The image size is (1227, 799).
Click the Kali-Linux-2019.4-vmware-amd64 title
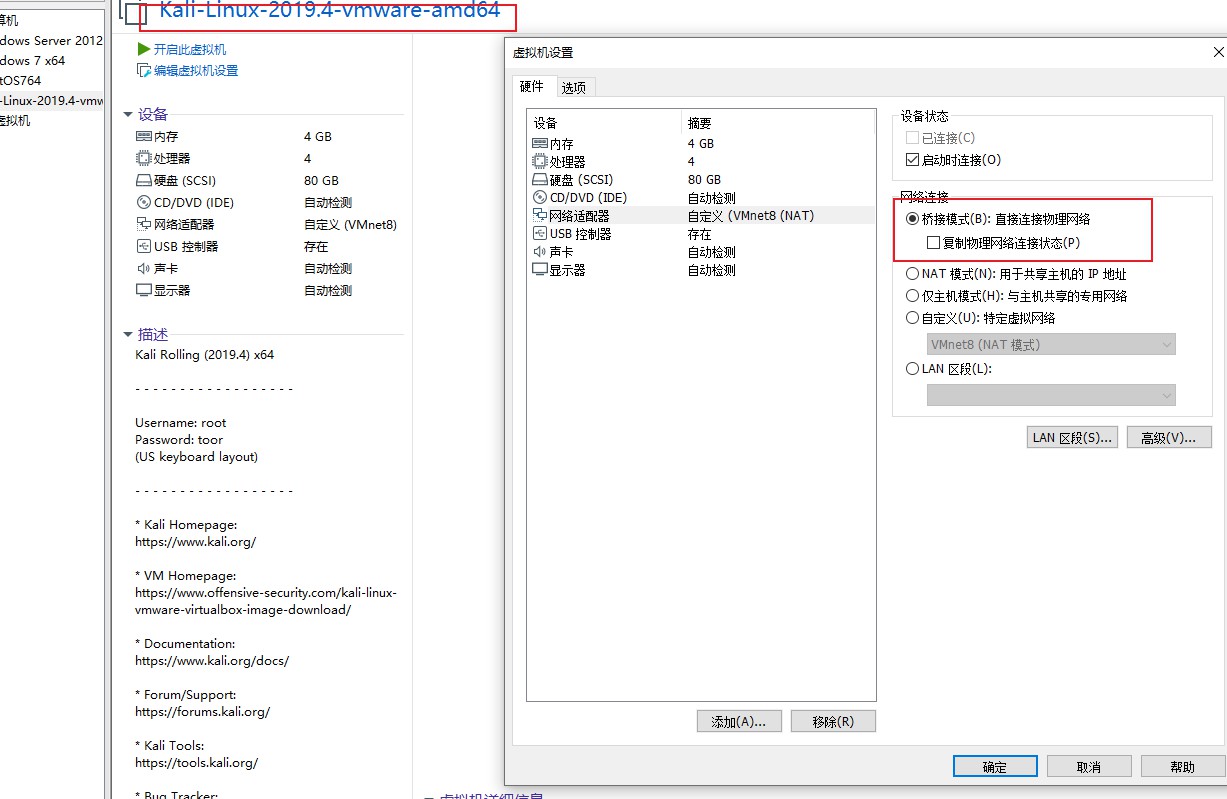click(x=330, y=12)
